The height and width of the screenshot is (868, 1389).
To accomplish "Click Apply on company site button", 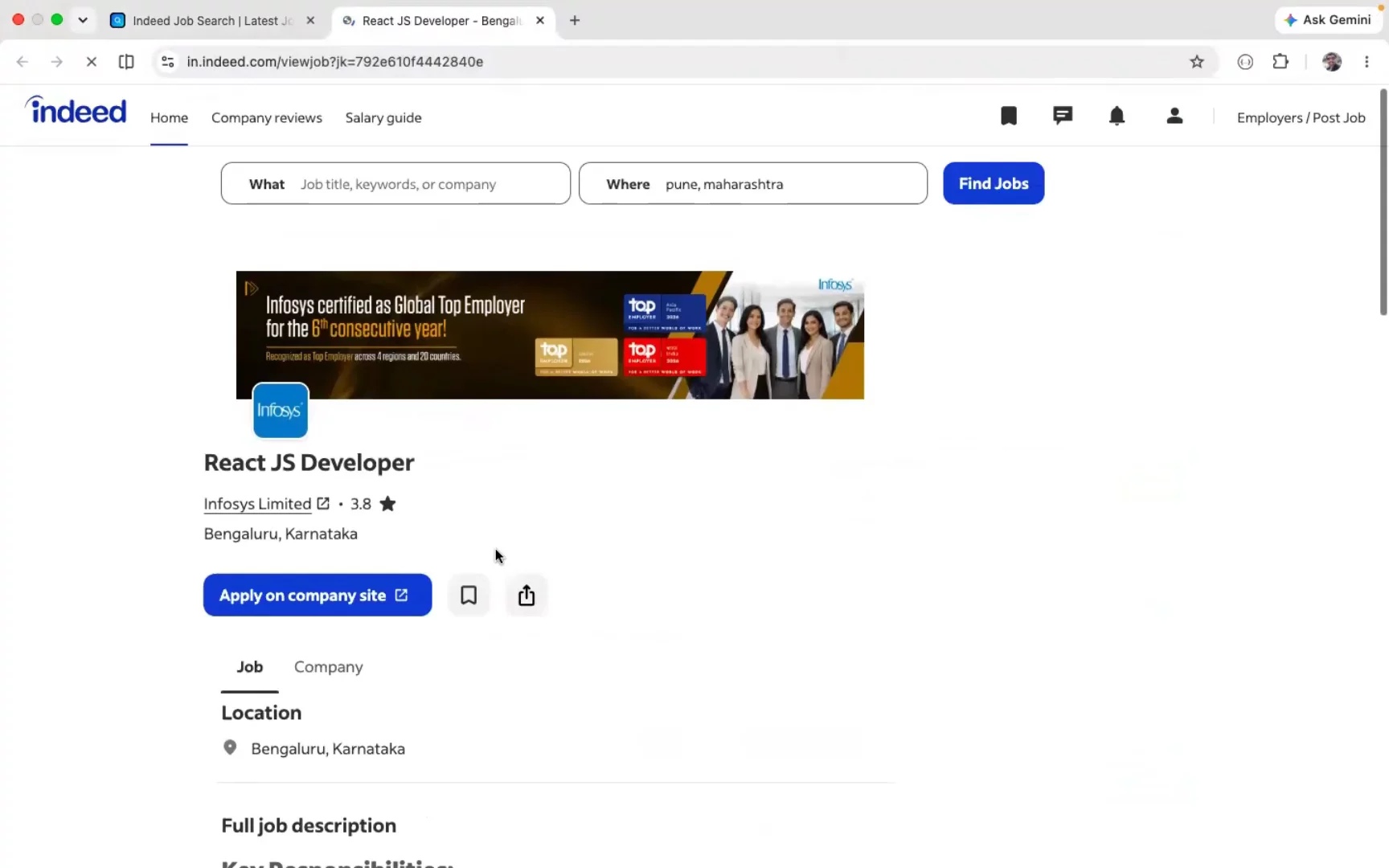I will click(x=318, y=596).
